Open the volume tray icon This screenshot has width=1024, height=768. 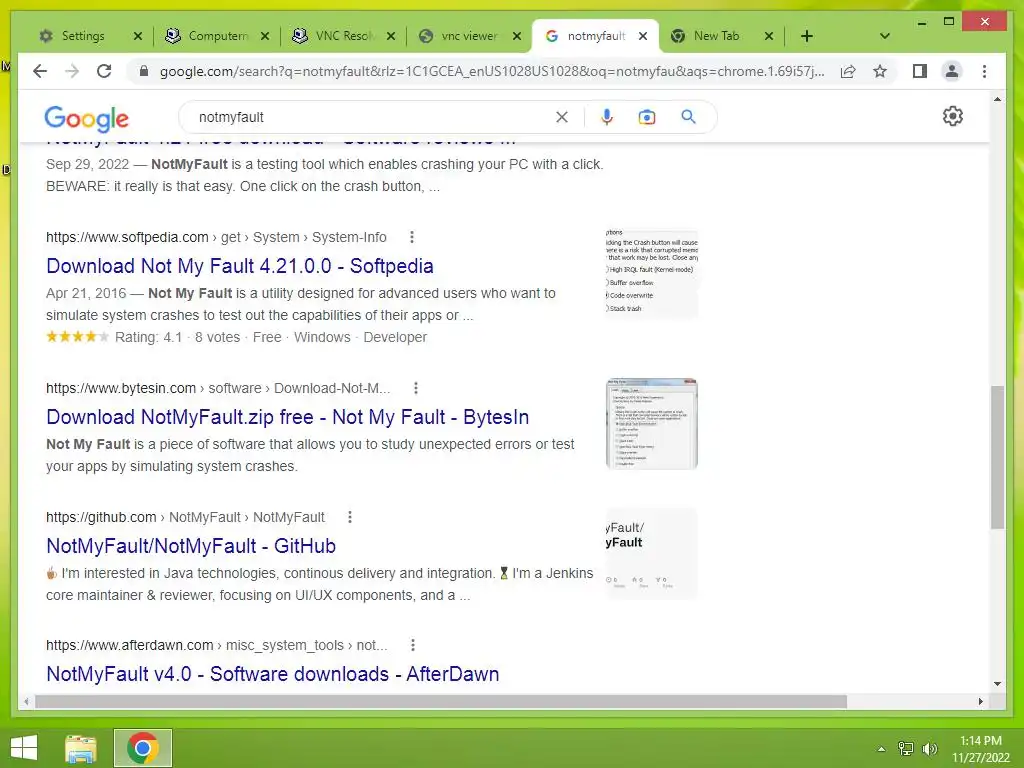click(930, 749)
